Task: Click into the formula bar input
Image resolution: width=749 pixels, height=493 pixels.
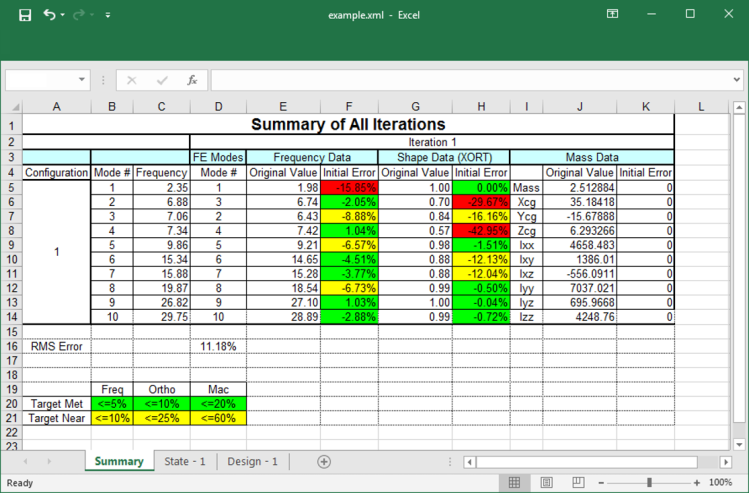Action: [471, 80]
